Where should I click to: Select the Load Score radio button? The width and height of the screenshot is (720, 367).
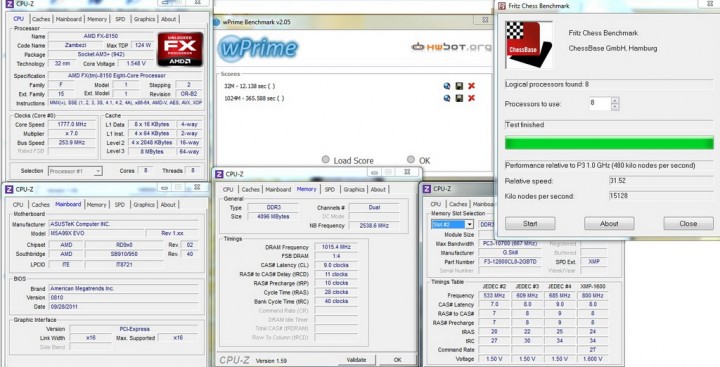pos(326,159)
